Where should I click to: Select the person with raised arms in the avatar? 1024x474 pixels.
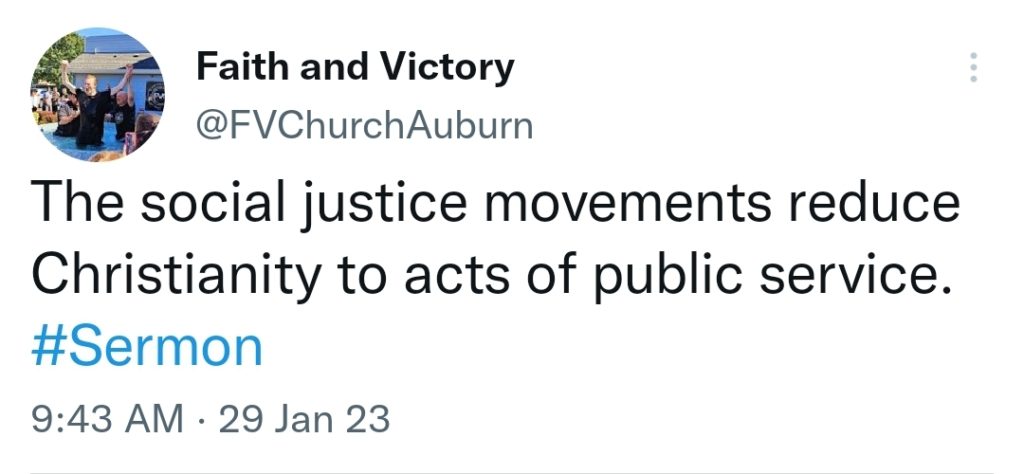coord(93,103)
